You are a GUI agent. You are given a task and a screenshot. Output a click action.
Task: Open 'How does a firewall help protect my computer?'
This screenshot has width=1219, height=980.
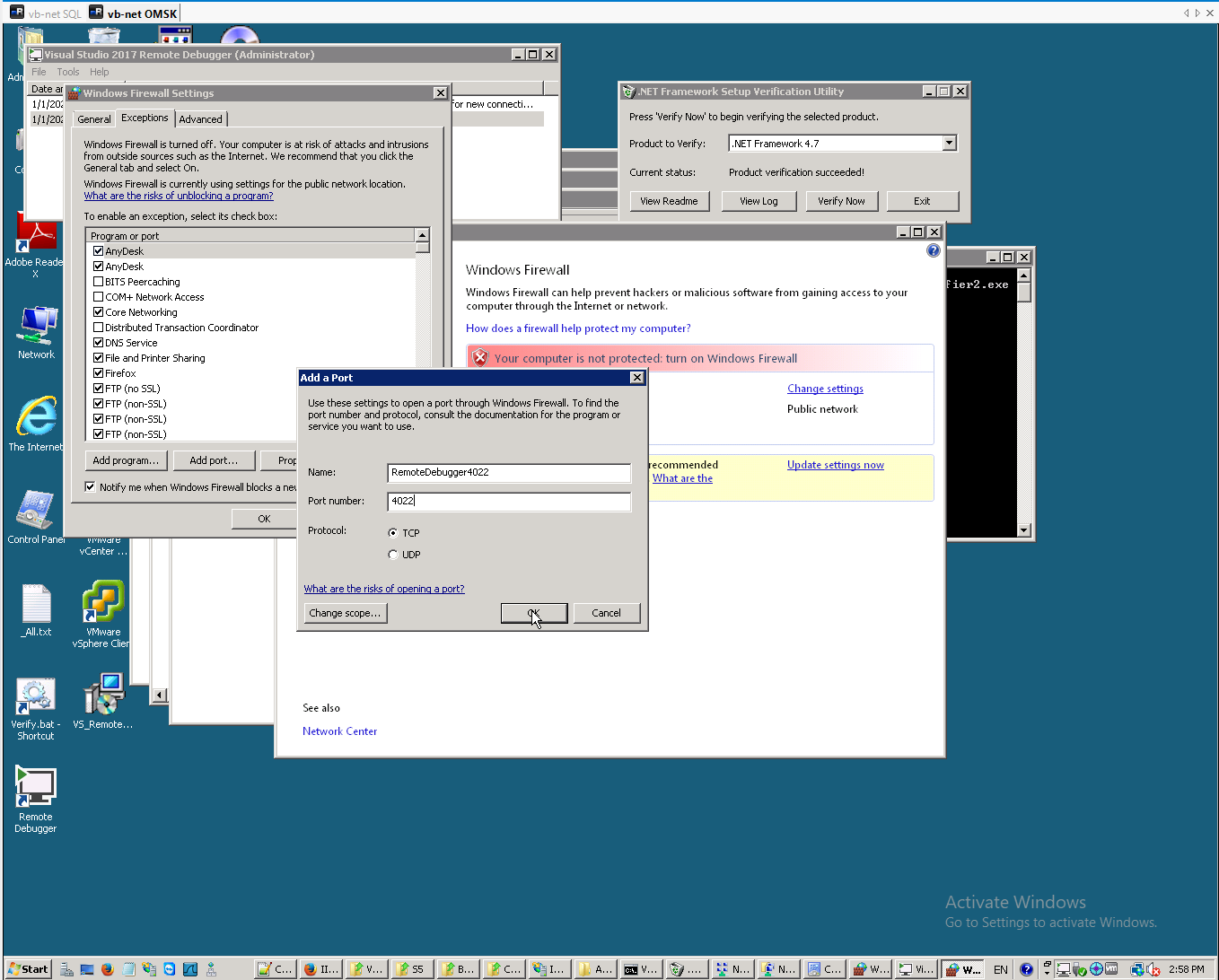tap(578, 328)
